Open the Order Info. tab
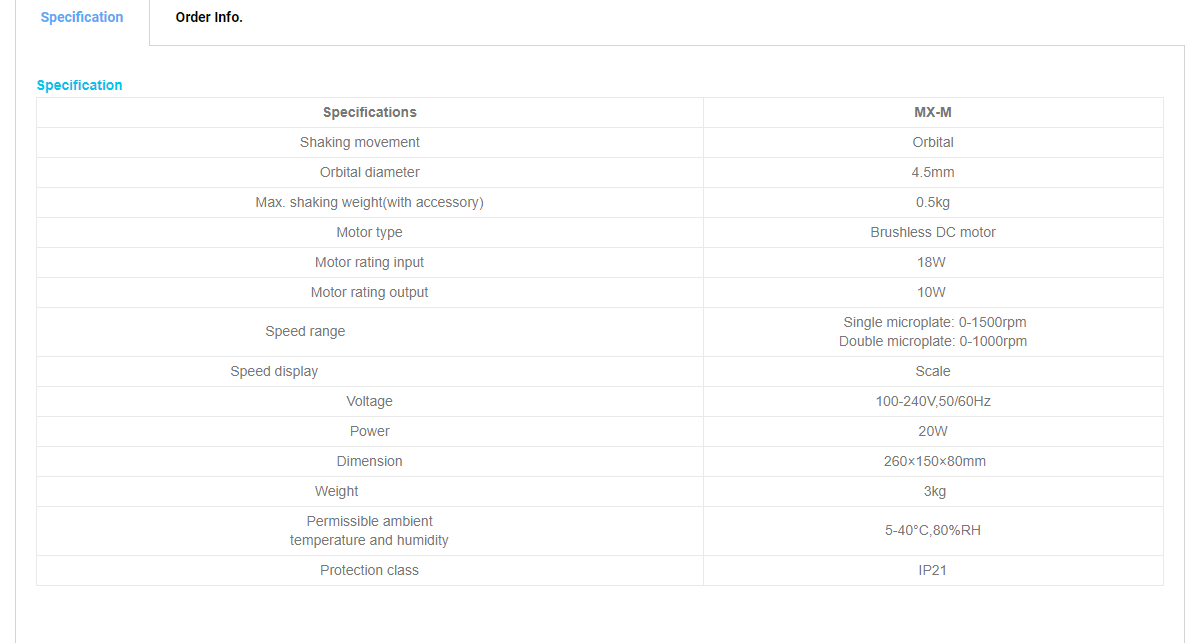This screenshot has height=643, width=1197. 209,18
